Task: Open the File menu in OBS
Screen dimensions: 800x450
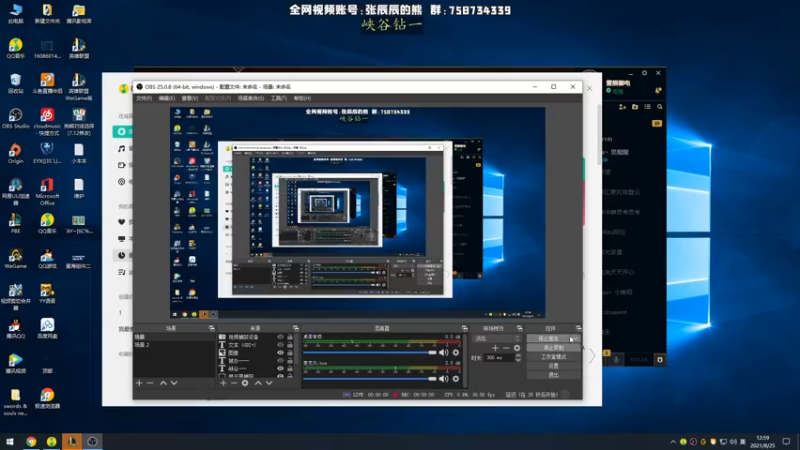Action: (144, 98)
